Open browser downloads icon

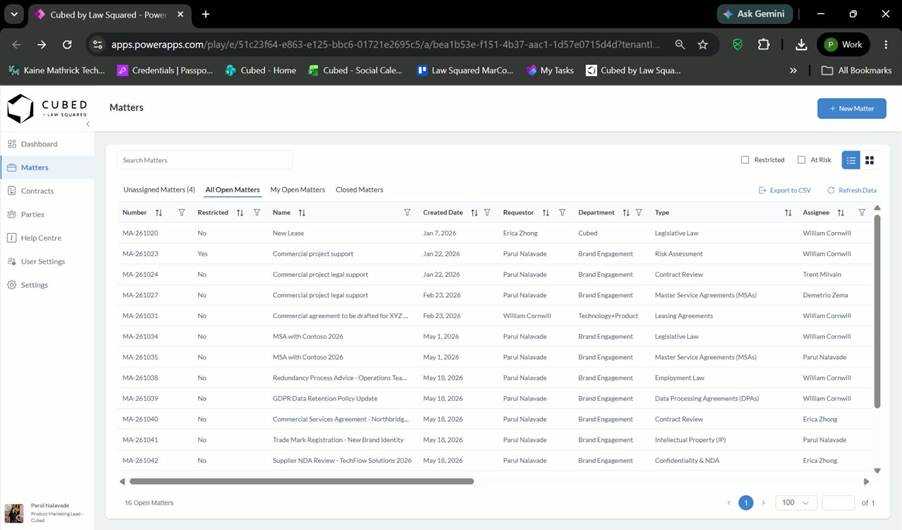[801, 44]
